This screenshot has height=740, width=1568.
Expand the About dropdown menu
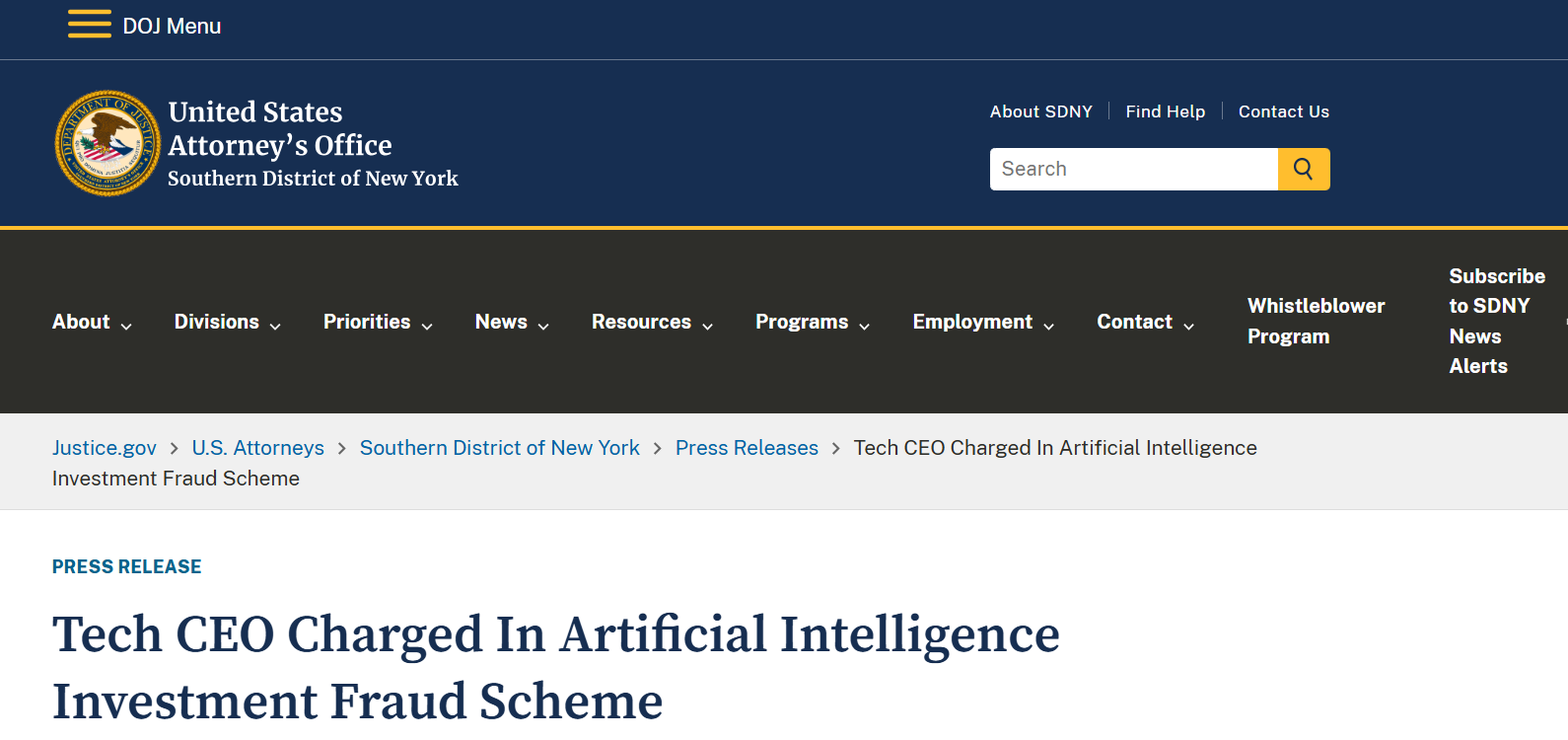(92, 322)
